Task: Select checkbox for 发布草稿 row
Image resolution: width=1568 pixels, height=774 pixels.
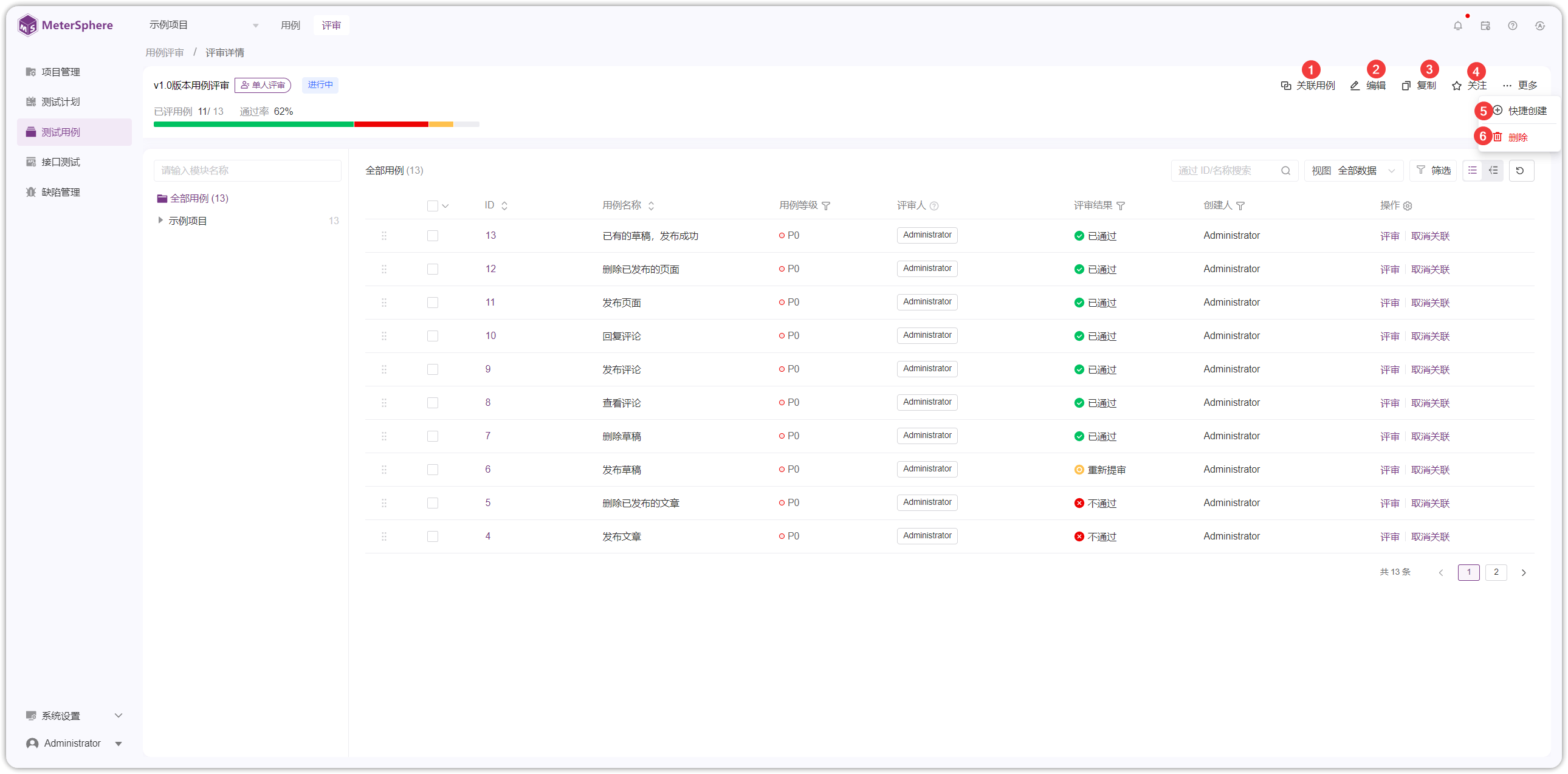Action: (432, 470)
